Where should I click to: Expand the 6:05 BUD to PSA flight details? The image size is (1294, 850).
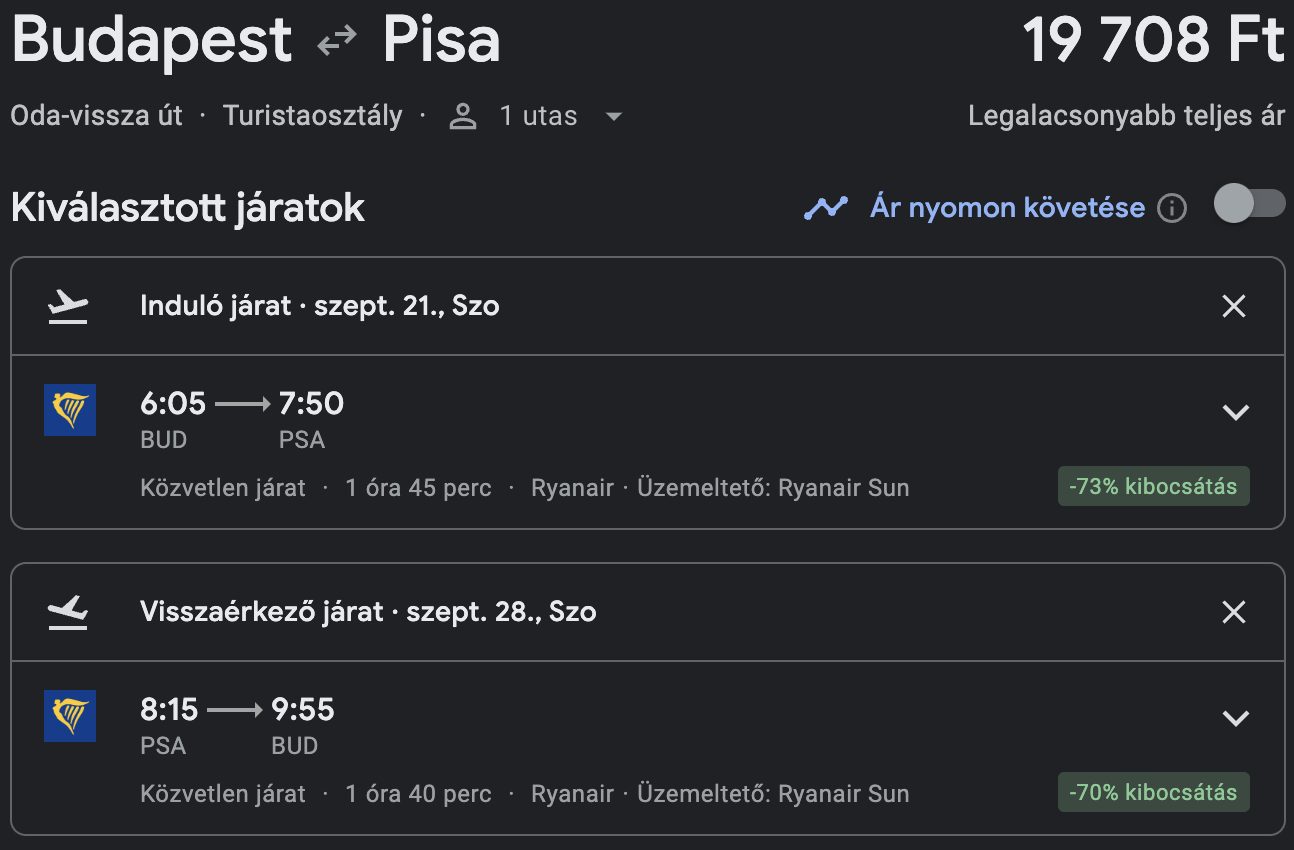[1236, 412]
